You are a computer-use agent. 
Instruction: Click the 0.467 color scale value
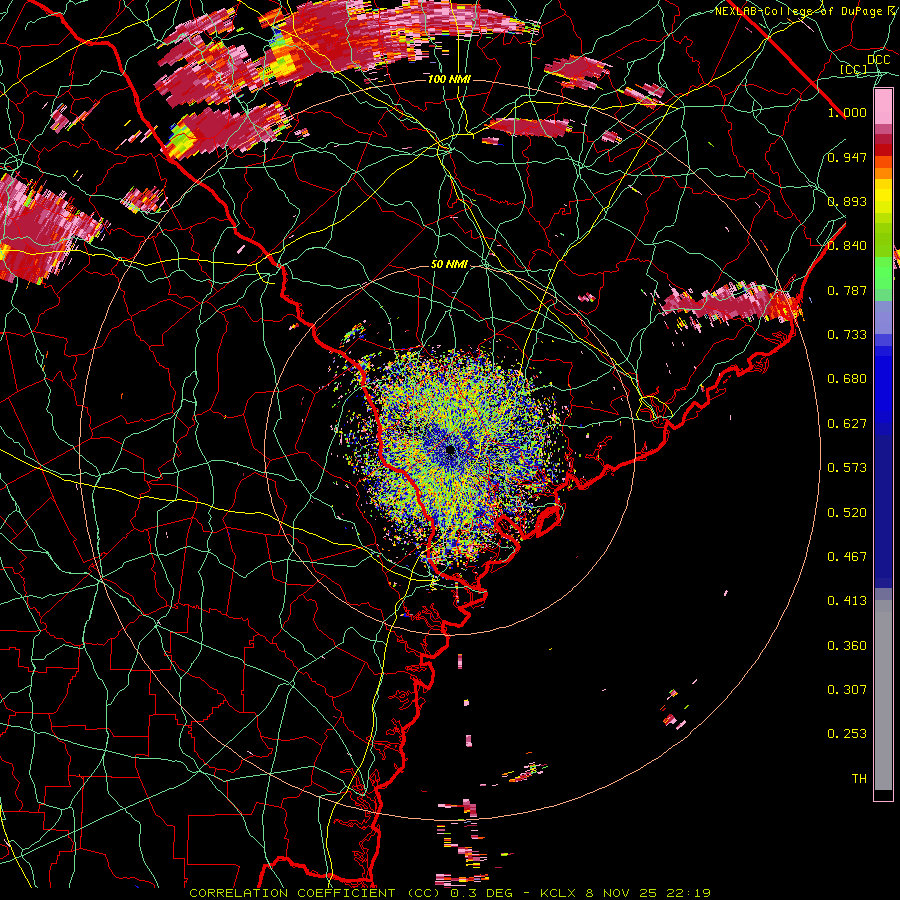click(x=847, y=557)
